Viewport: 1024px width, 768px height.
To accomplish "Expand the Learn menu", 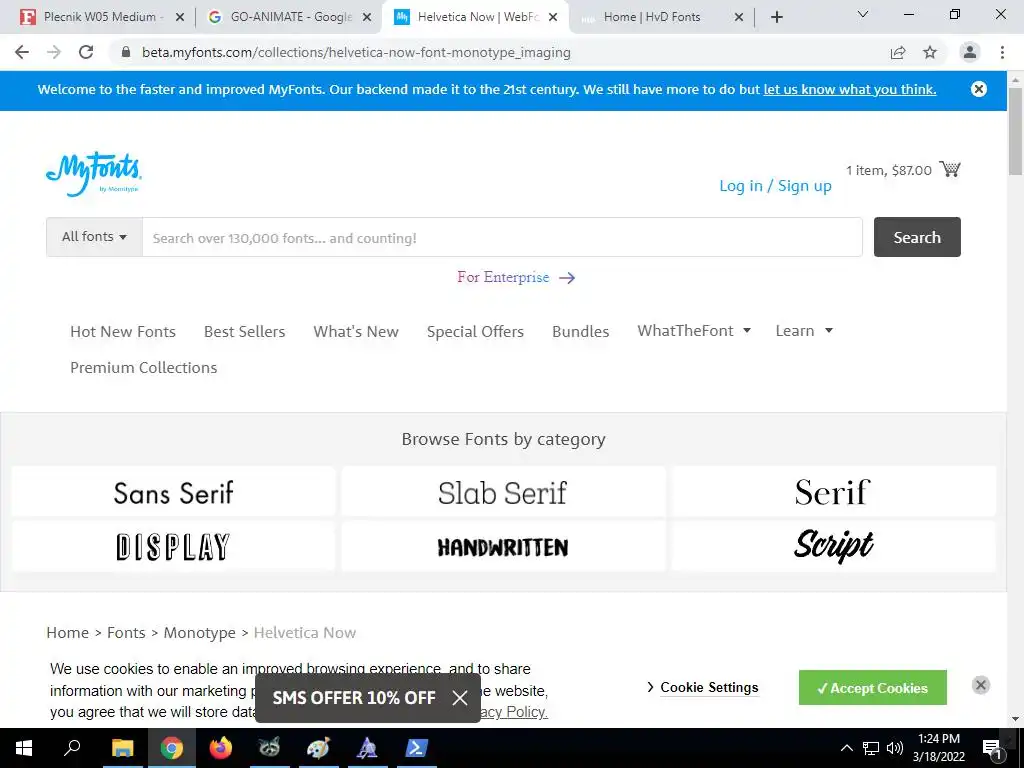I will [804, 331].
